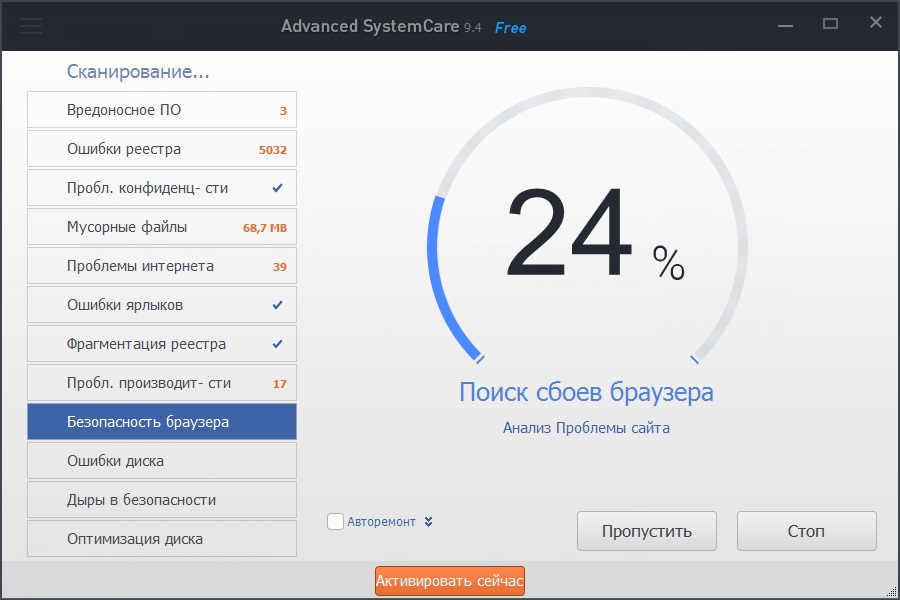Close the Advanced SystemCare window
Image resolution: width=900 pixels, height=600 pixels.
tap(875, 22)
